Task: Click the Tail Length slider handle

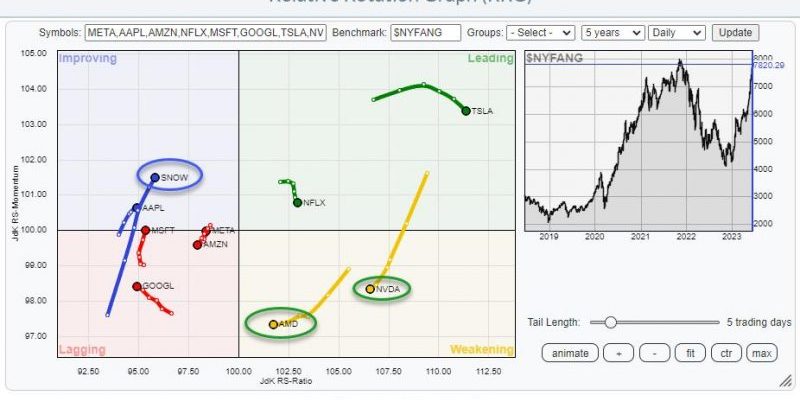Action: [x=610, y=322]
